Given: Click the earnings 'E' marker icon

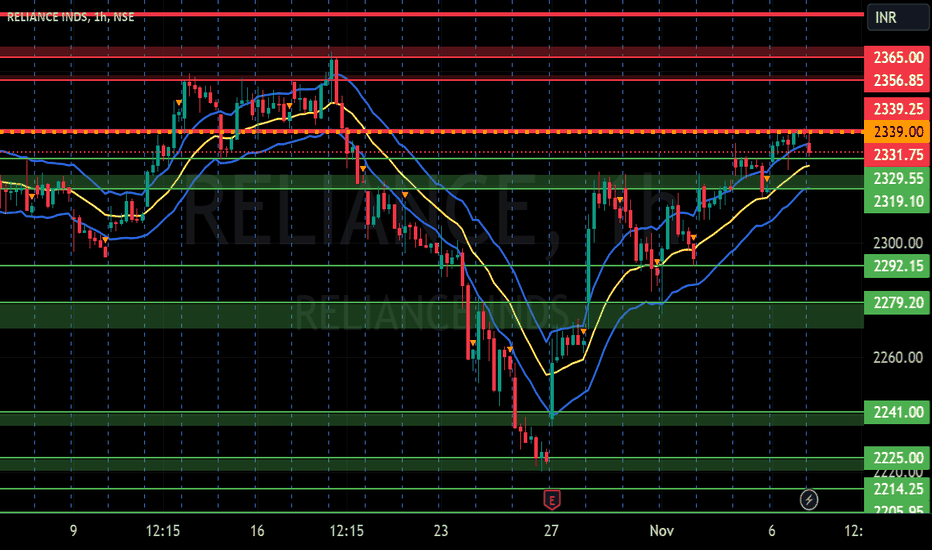Looking at the screenshot, I should (552, 500).
